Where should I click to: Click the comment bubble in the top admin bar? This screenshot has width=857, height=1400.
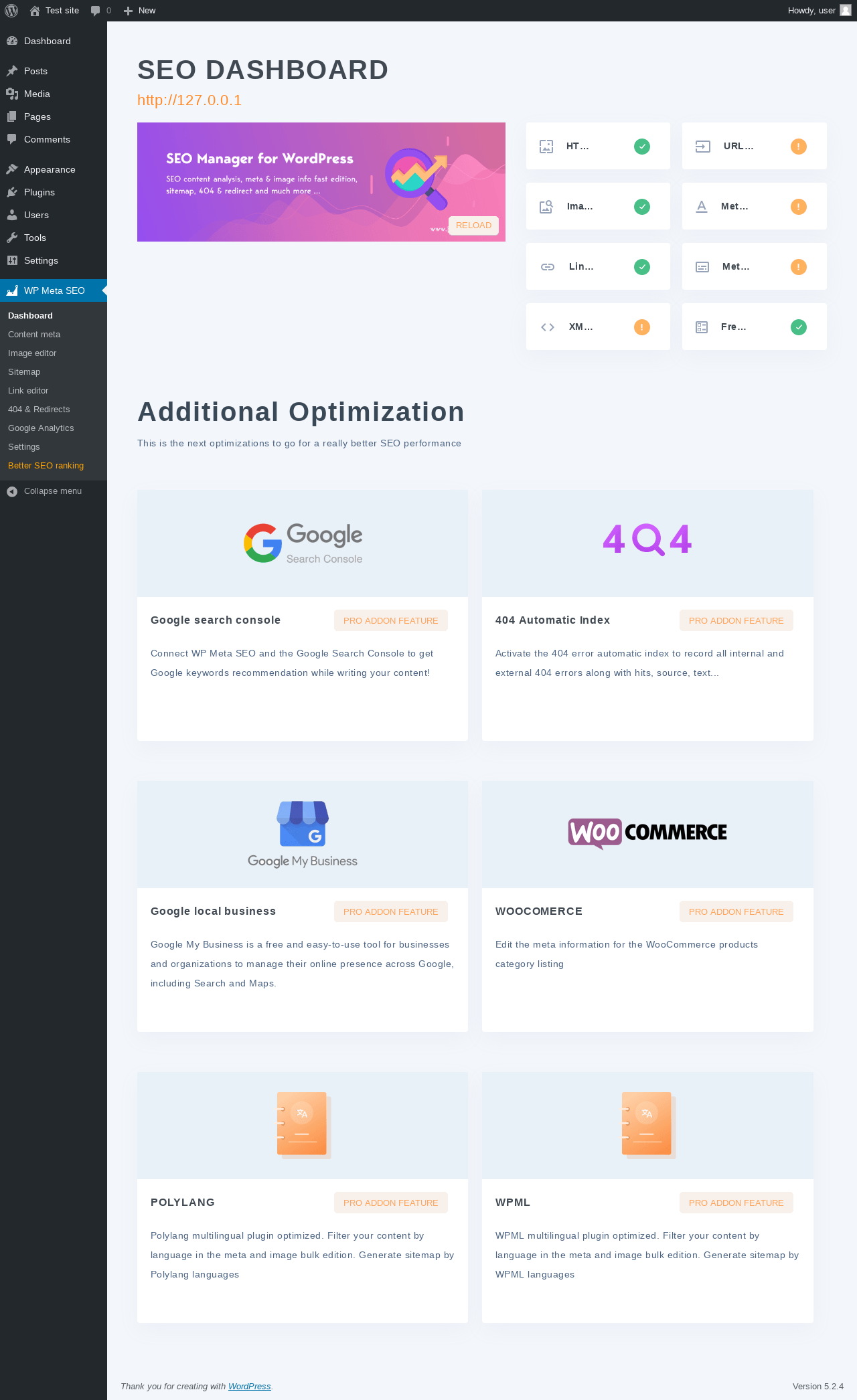(96, 11)
